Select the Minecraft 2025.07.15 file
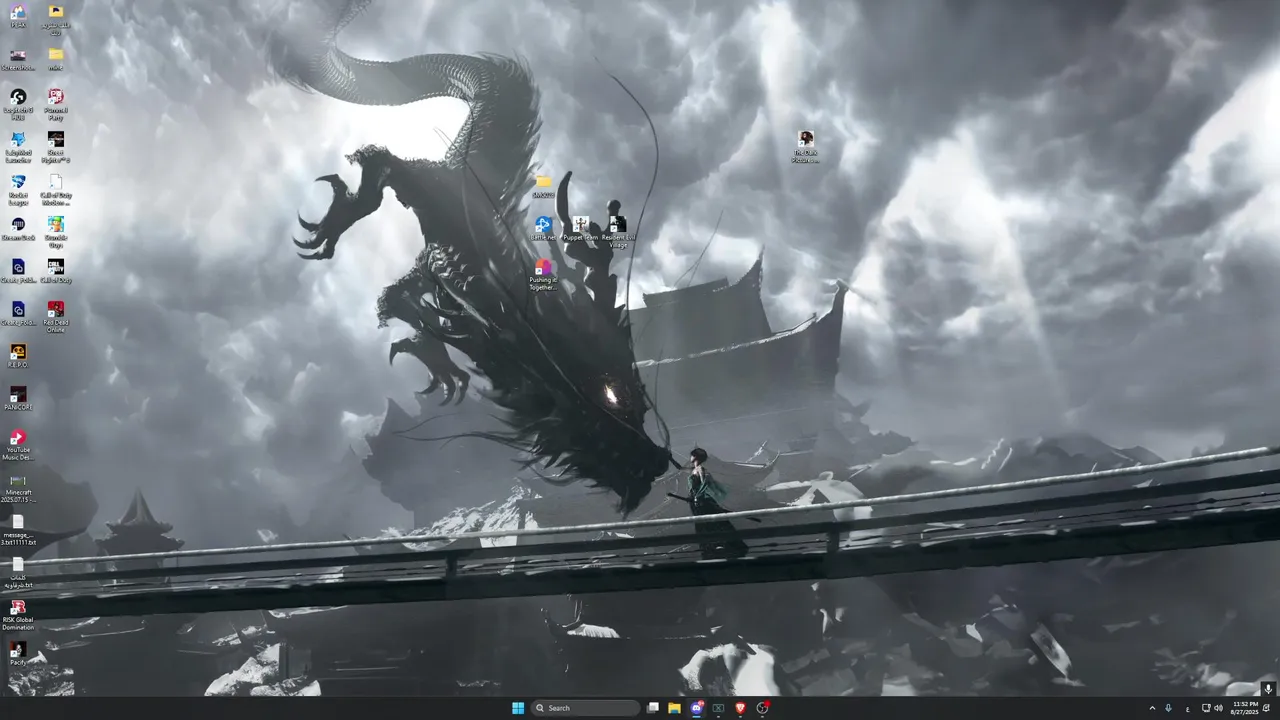Viewport: 1280px width, 720px height. [18, 487]
